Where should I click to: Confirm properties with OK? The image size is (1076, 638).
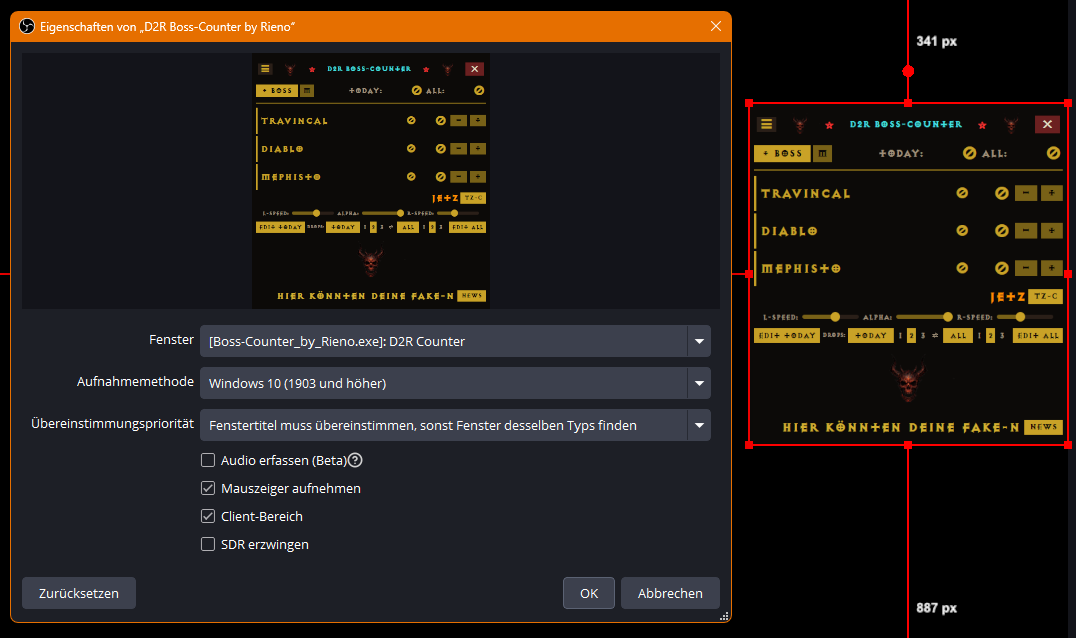coord(589,593)
